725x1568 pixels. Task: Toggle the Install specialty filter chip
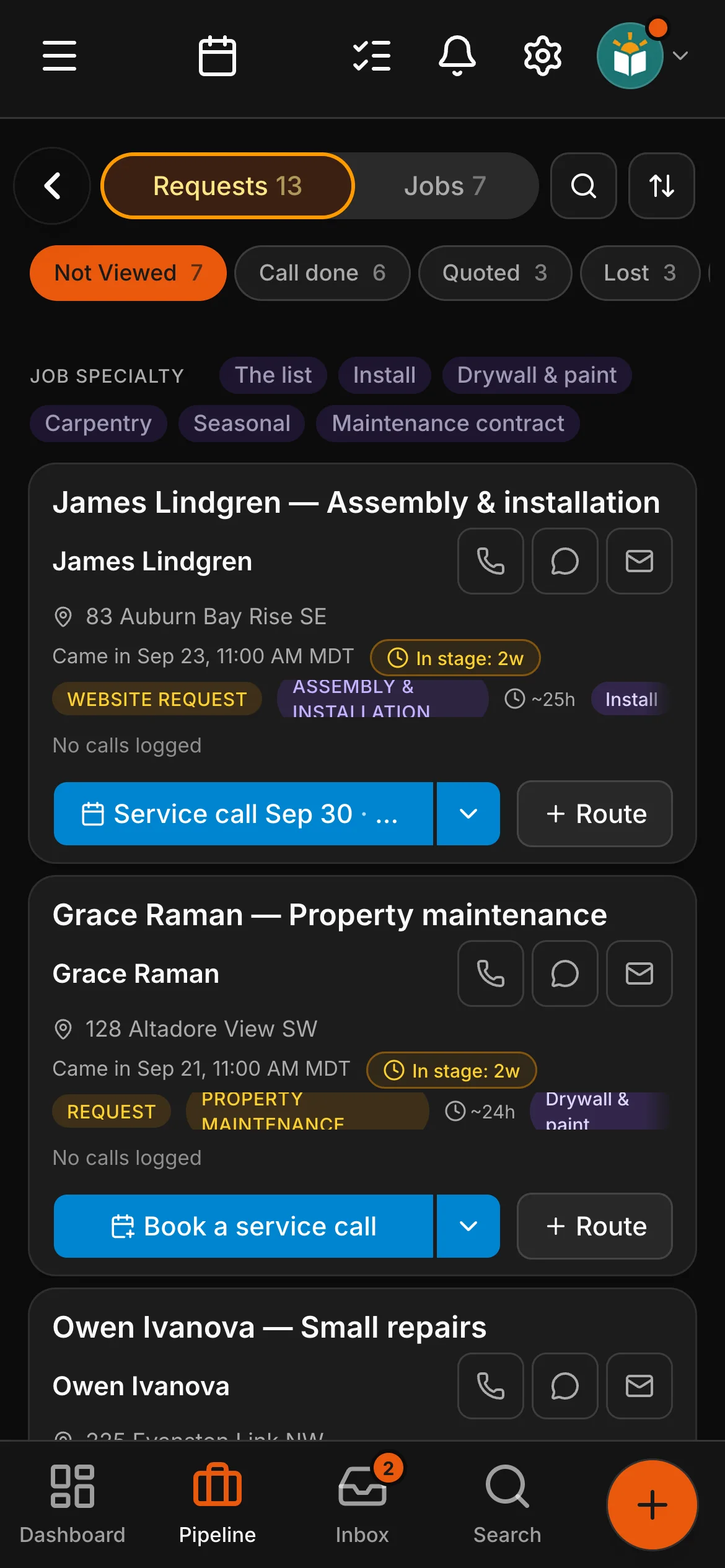coord(384,375)
